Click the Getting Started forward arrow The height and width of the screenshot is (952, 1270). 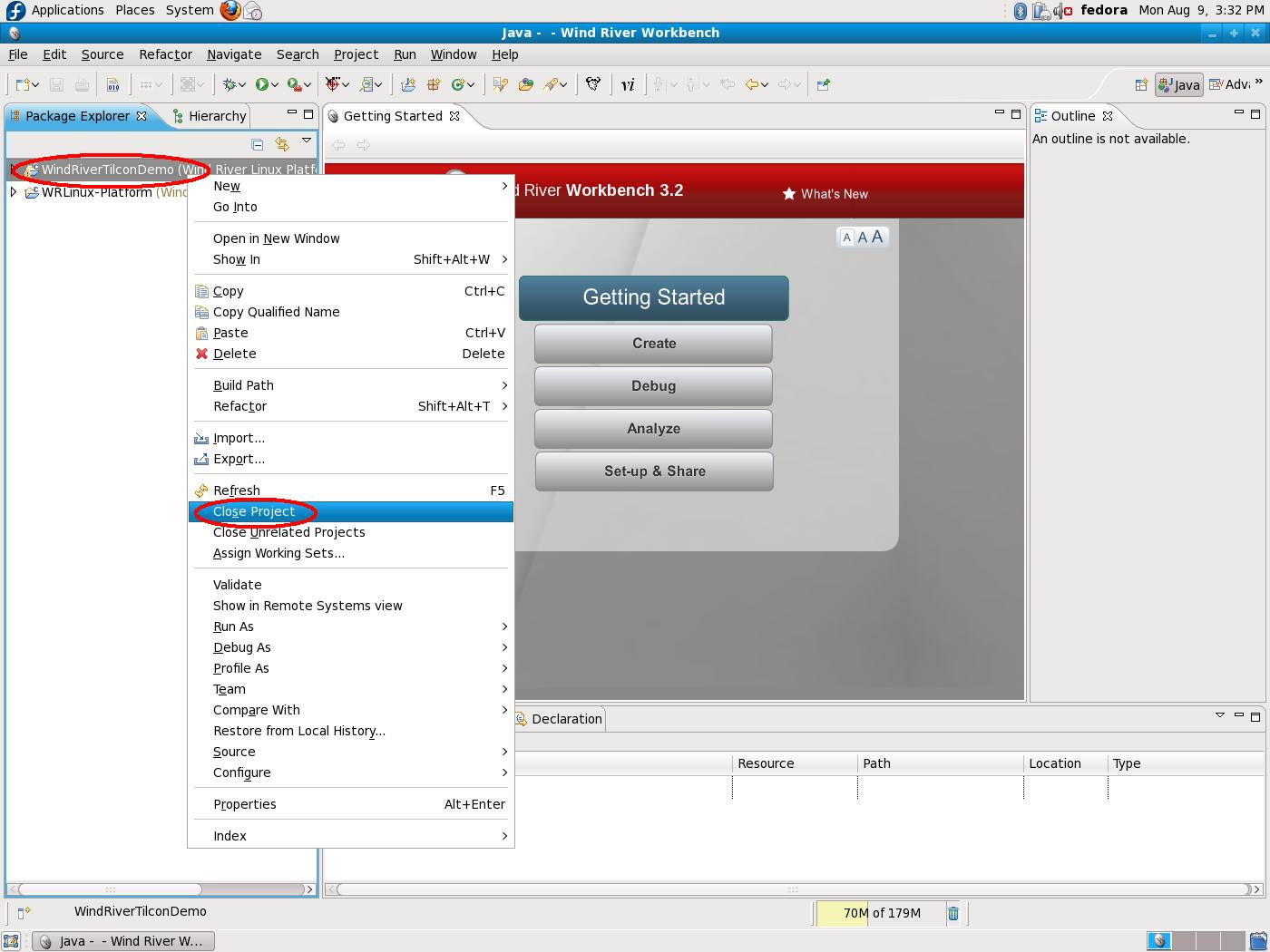(x=364, y=145)
